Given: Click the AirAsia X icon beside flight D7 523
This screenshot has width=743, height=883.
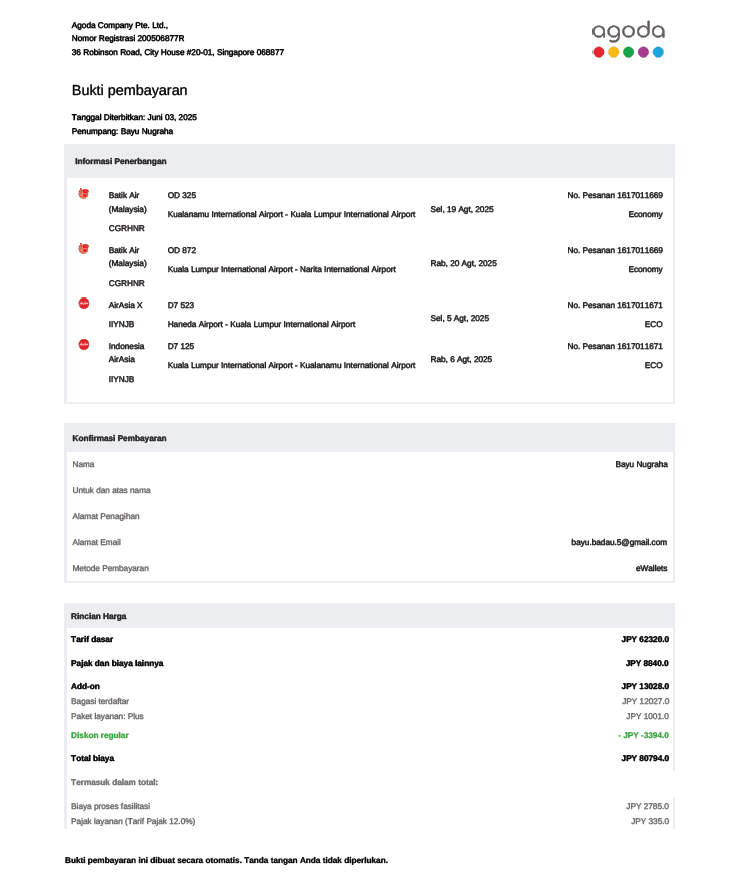Looking at the screenshot, I should (83, 304).
